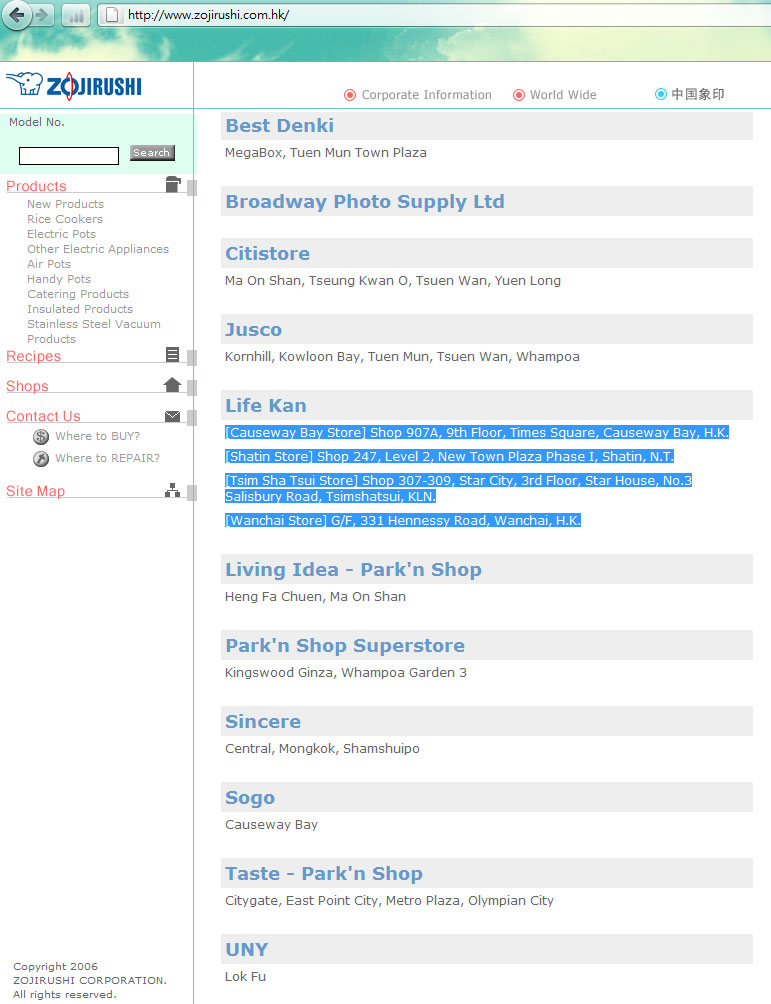
Task: Click the MegaBox, Tuen Mun Town Plaza text
Action: pos(326,152)
